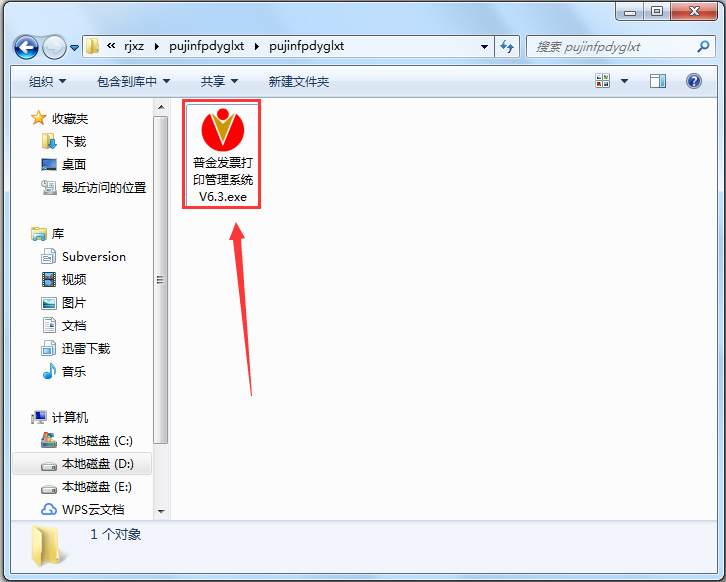Click the libraries icon beside 库
Viewport: 726px width, 582px height.
39,233
